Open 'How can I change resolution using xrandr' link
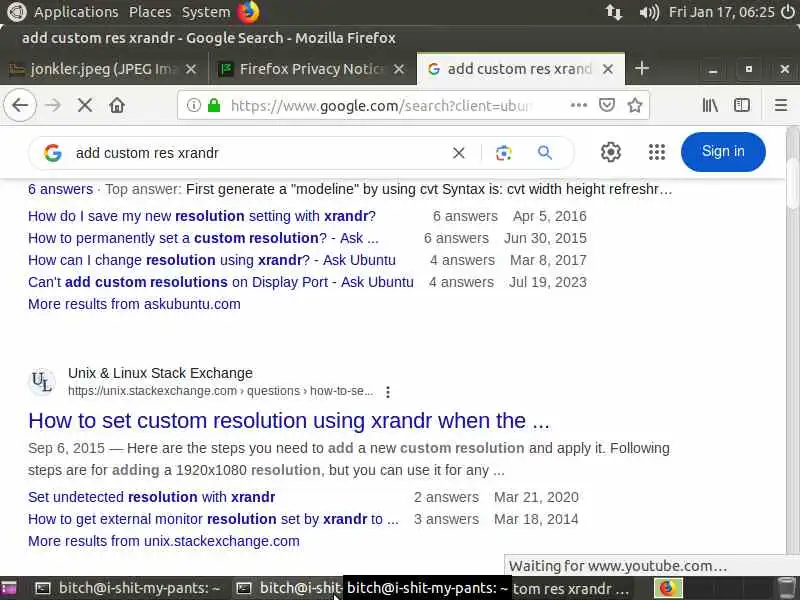 [212, 260]
